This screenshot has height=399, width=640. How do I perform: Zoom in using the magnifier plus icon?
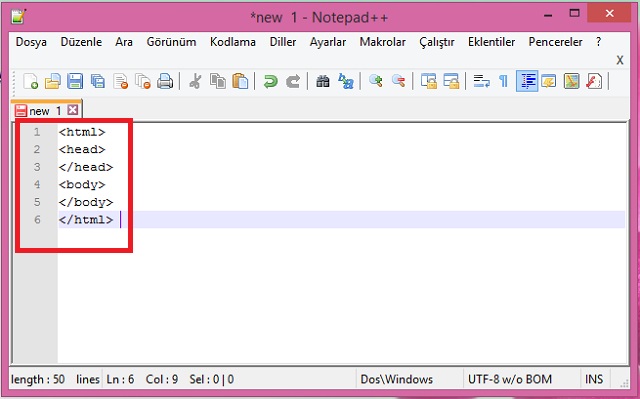pos(376,81)
